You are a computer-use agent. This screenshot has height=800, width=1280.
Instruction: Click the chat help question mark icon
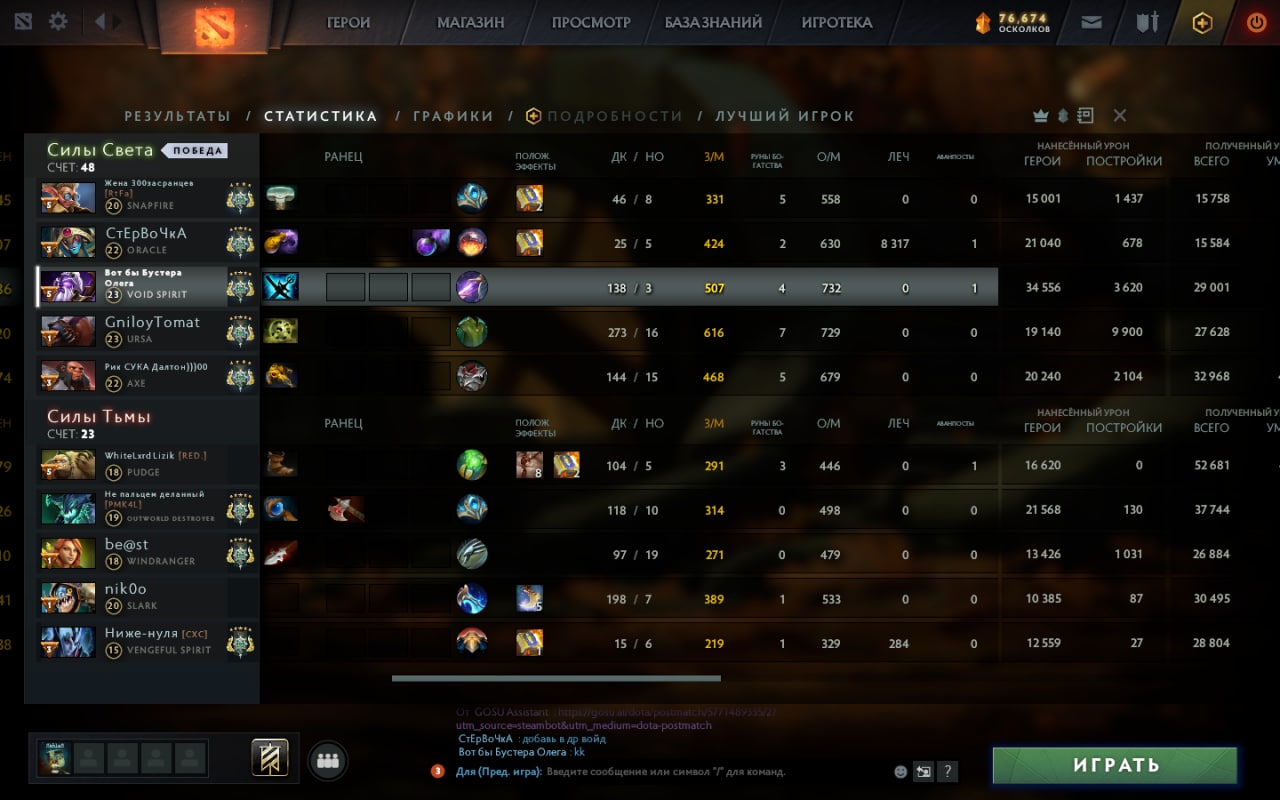point(947,771)
